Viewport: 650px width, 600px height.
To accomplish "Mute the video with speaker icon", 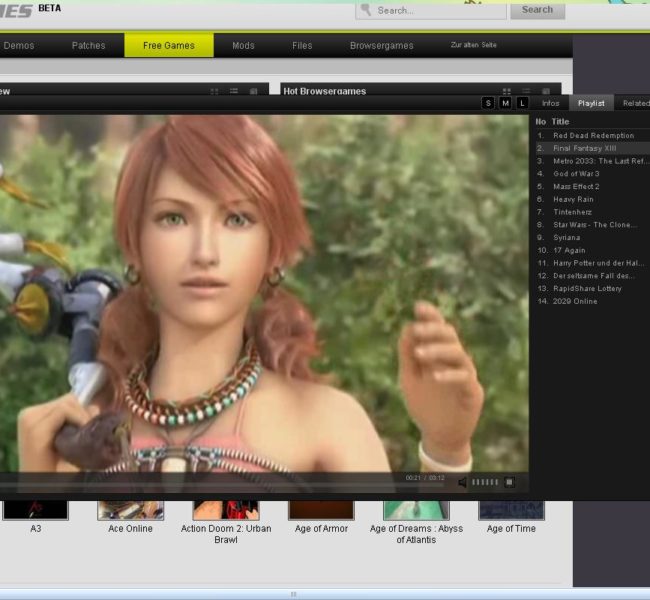I will click(462, 482).
